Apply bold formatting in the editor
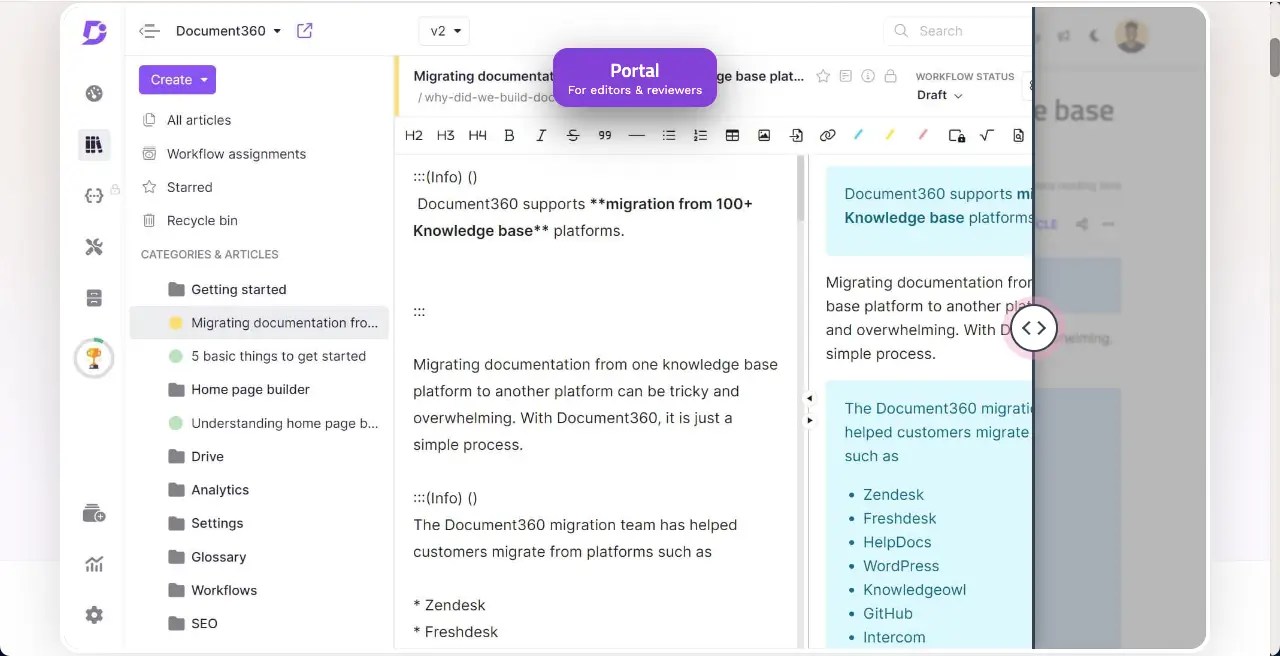This screenshot has height=656, width=1280. (x=509, y=135)
